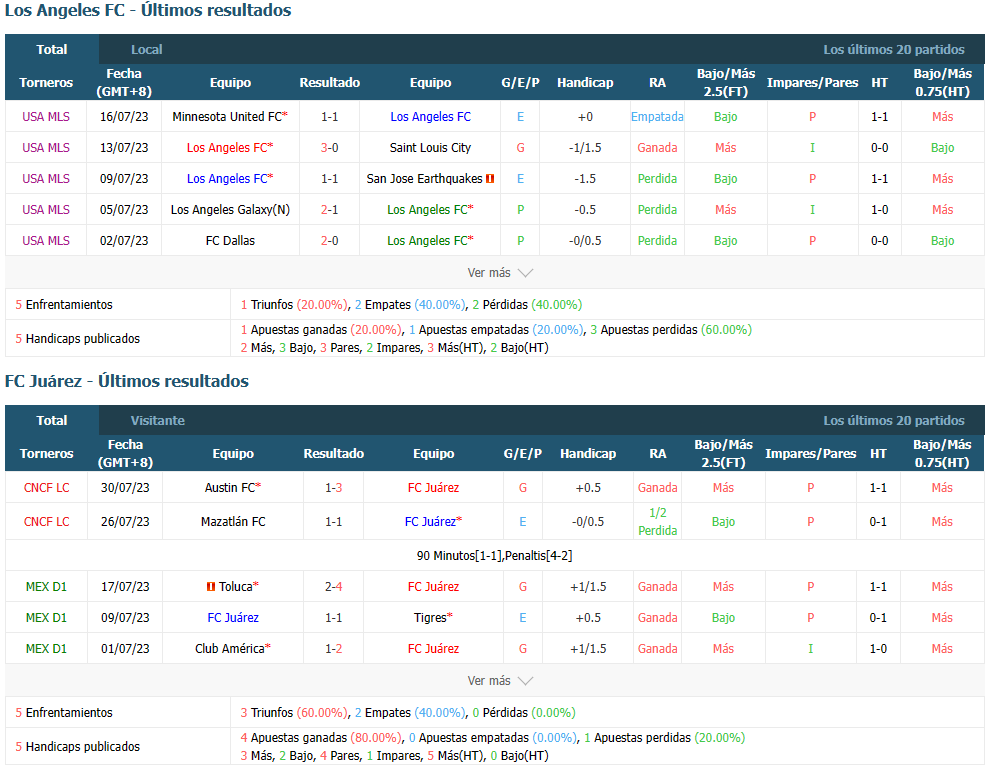The image size is (992, 769).
Task: Click '90 Minutos[1-1],Penaltis[4-2]' note
Action: [494, 555]
